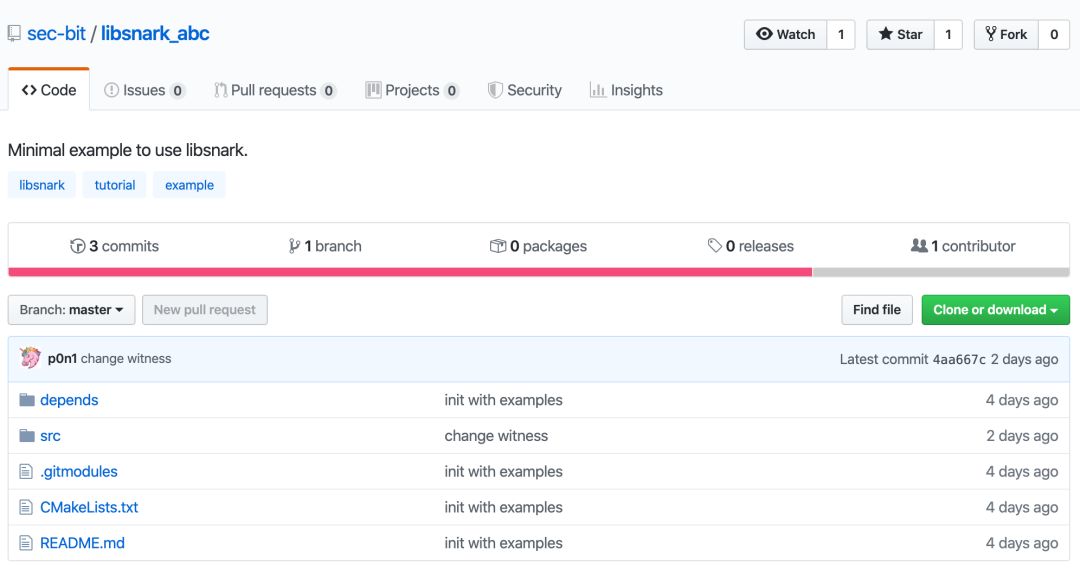Open the depends folder icon
Image resolution: width=1080 pixels, height=571 pixels.
[x=27, y=400]
